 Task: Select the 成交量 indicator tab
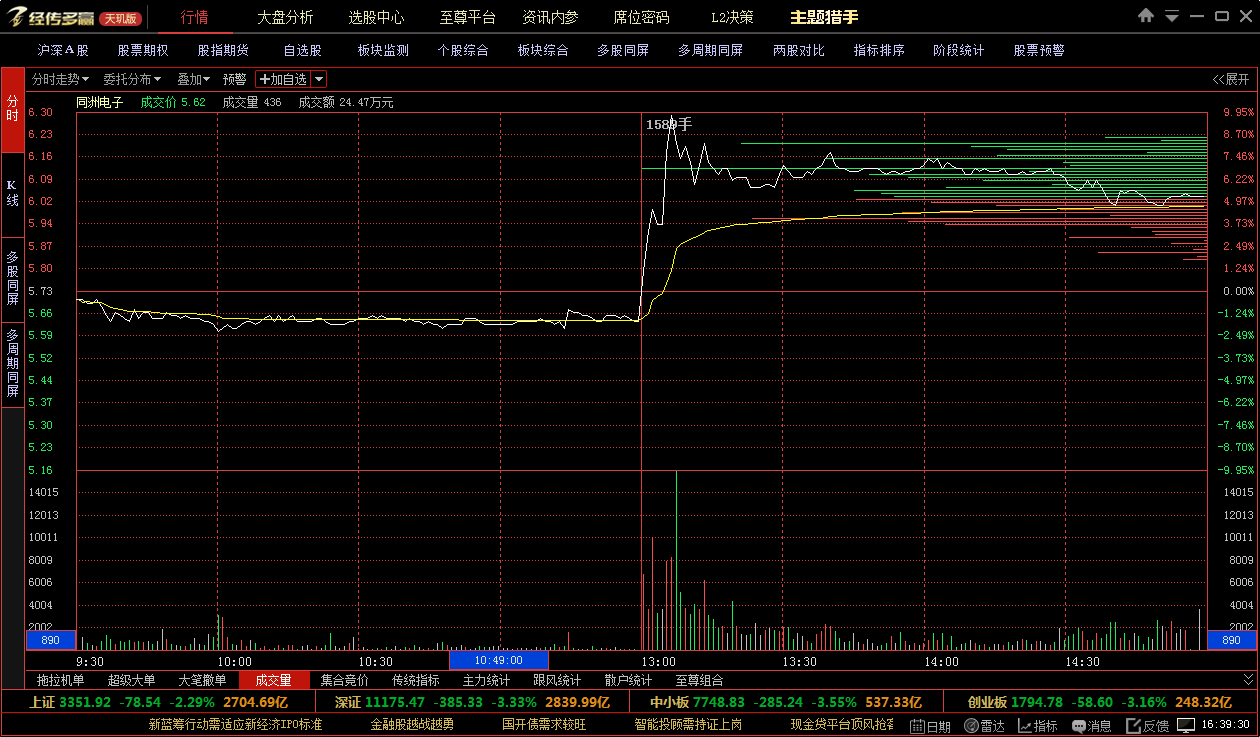(274, 680)
